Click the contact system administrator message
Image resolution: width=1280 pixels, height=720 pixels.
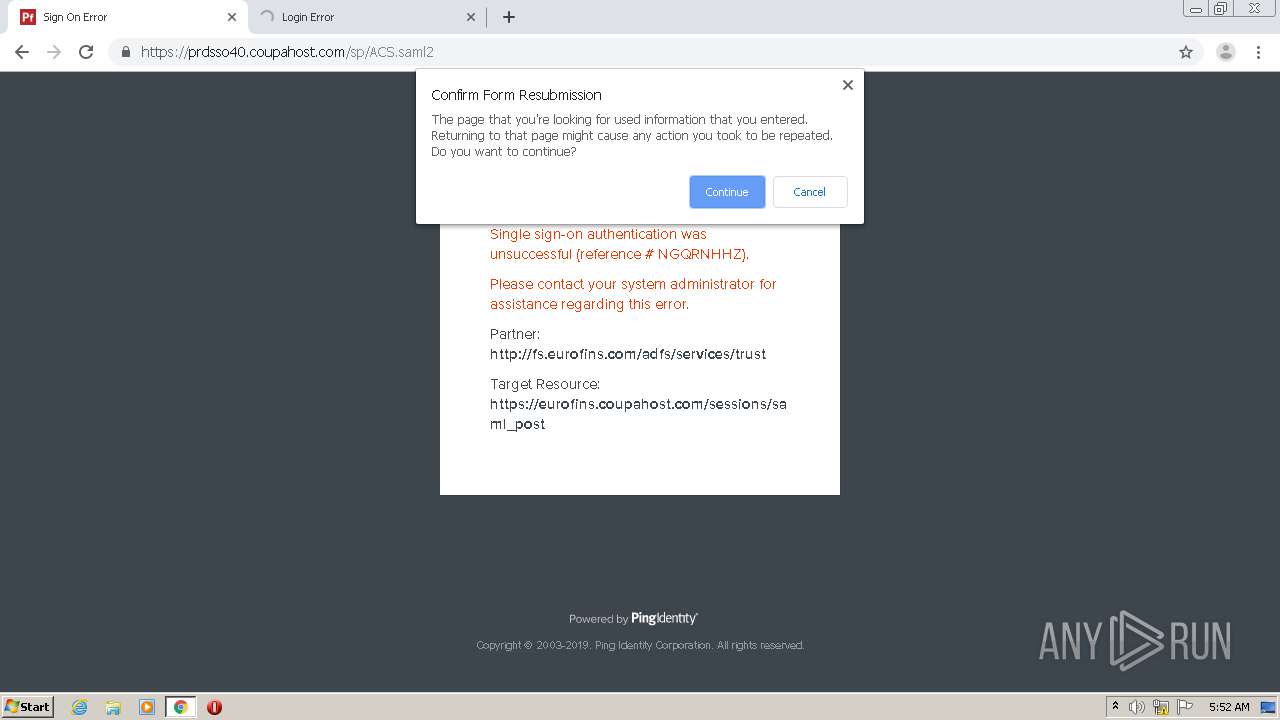[x=633, y=294]
